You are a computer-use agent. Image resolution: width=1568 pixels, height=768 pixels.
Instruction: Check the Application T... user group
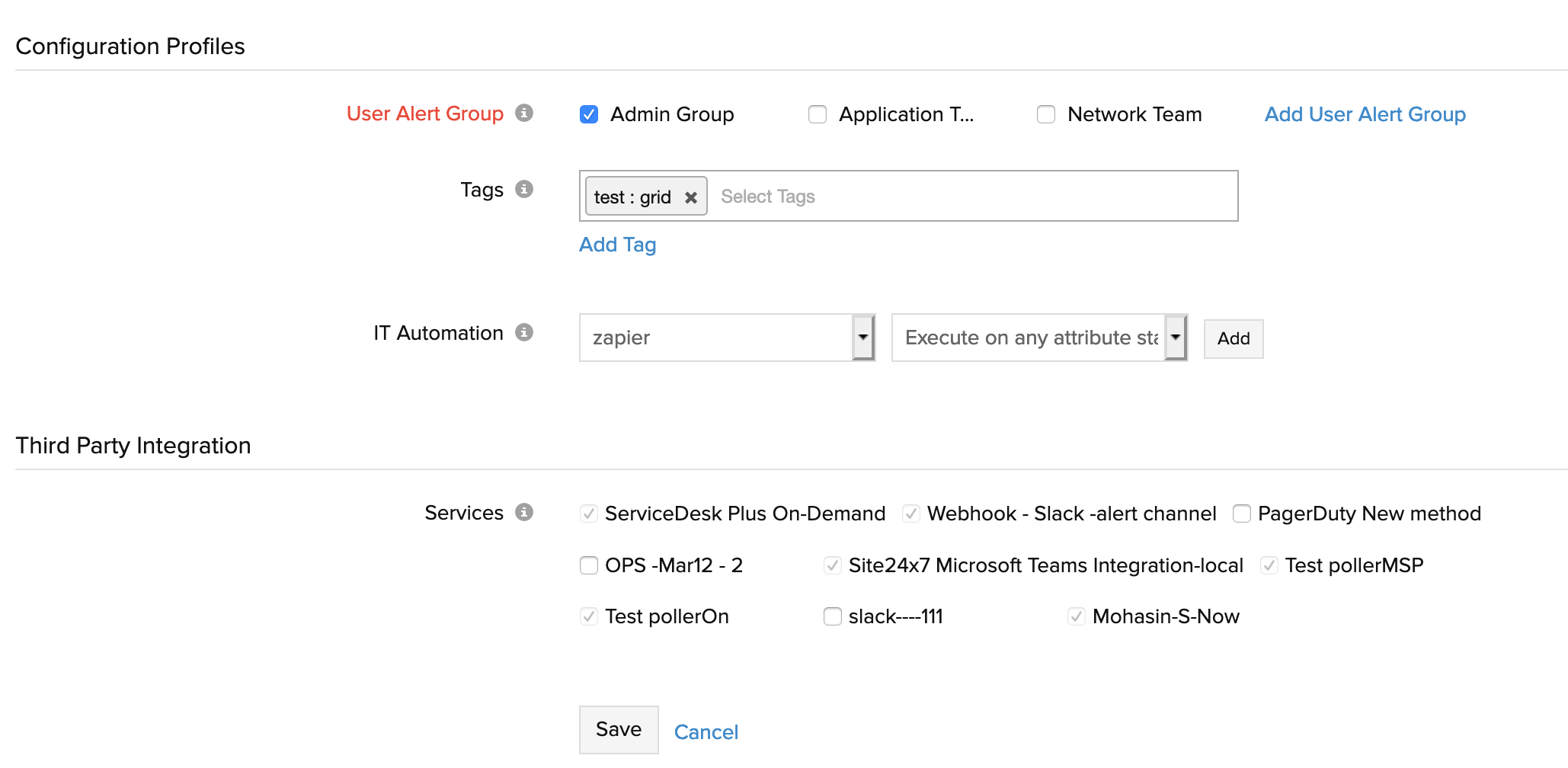[818, 114]
